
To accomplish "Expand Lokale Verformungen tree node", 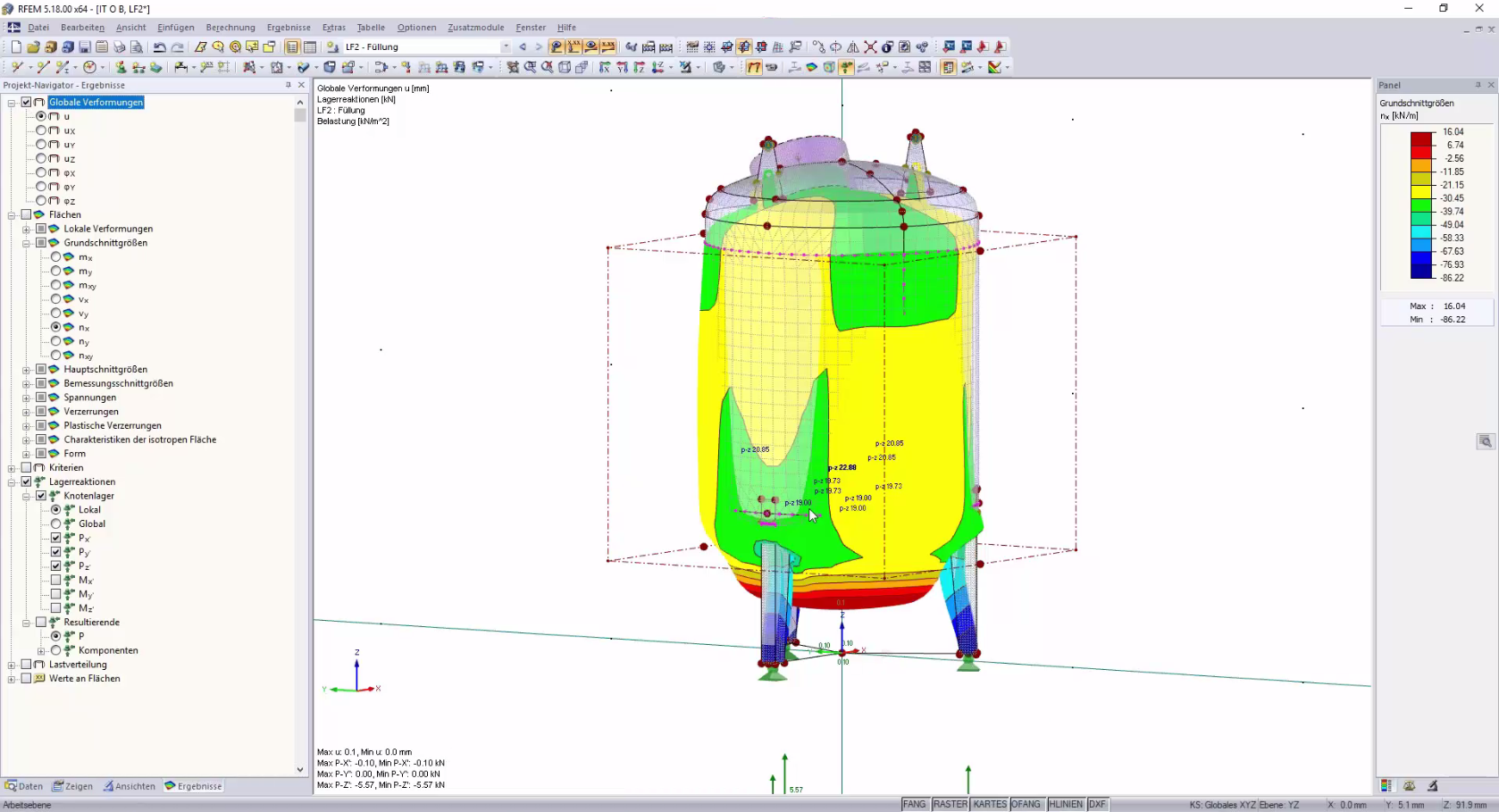I will pos(26,229).
